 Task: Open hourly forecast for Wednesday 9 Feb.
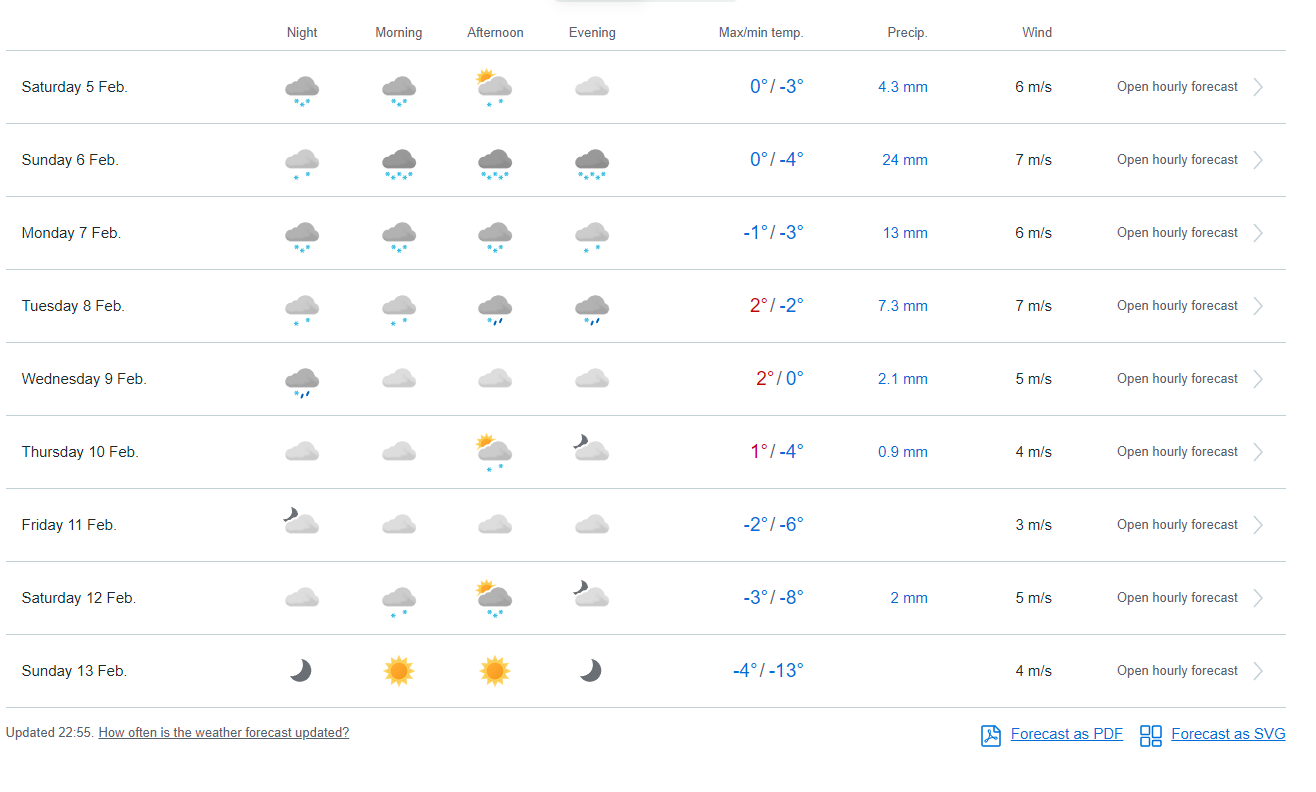(x=1177, y=379)
